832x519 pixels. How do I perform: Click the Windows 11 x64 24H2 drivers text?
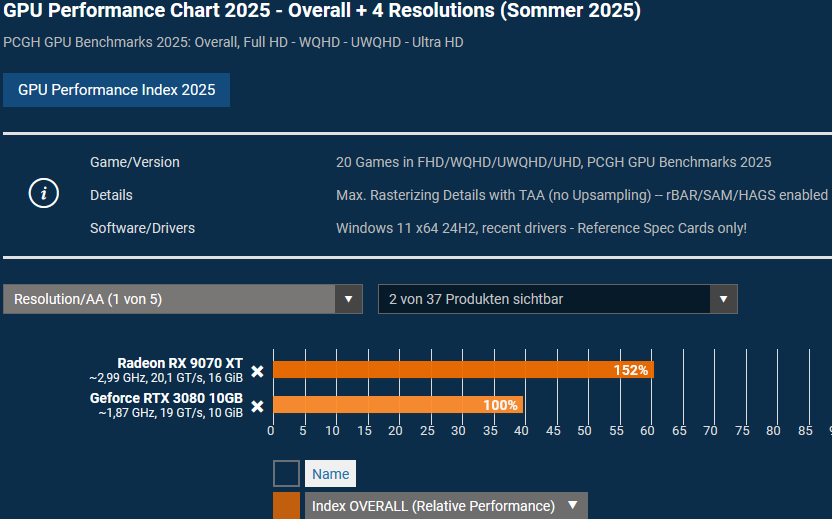tap(541, 228)
